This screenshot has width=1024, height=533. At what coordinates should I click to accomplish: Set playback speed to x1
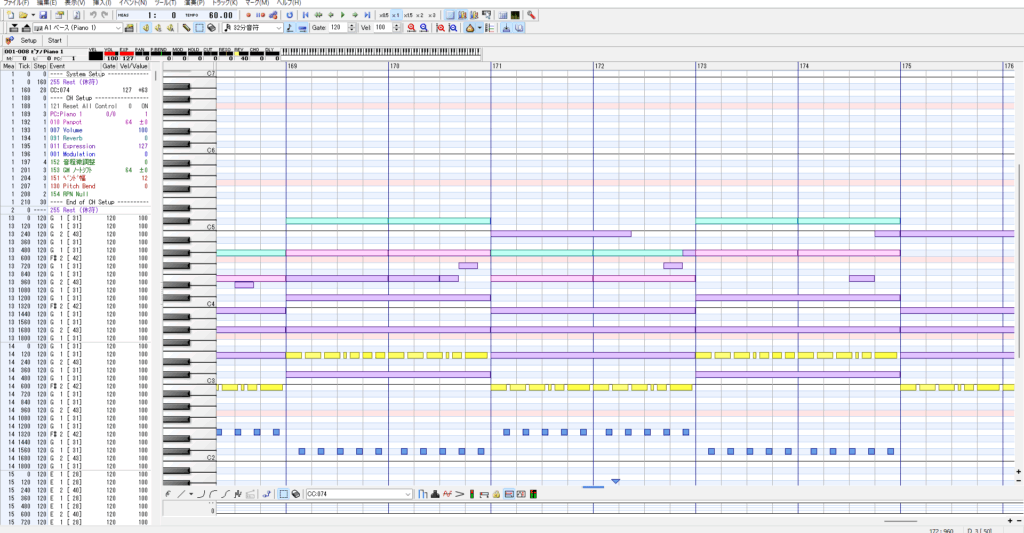coord(396,15)
